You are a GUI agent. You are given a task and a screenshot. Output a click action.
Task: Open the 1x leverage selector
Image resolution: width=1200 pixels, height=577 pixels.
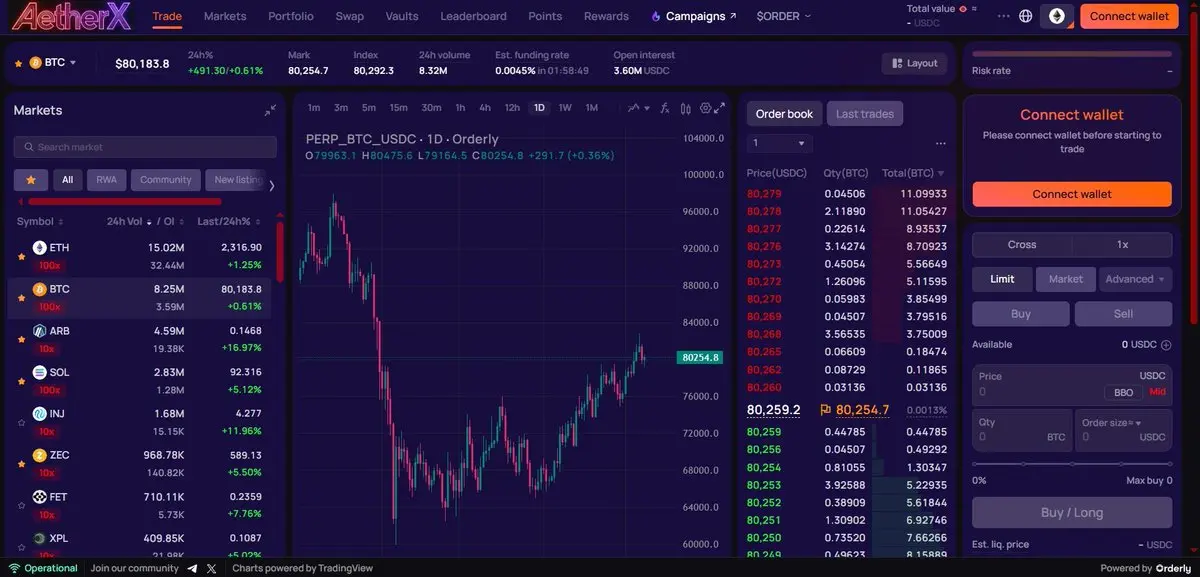pos(1122,245)
